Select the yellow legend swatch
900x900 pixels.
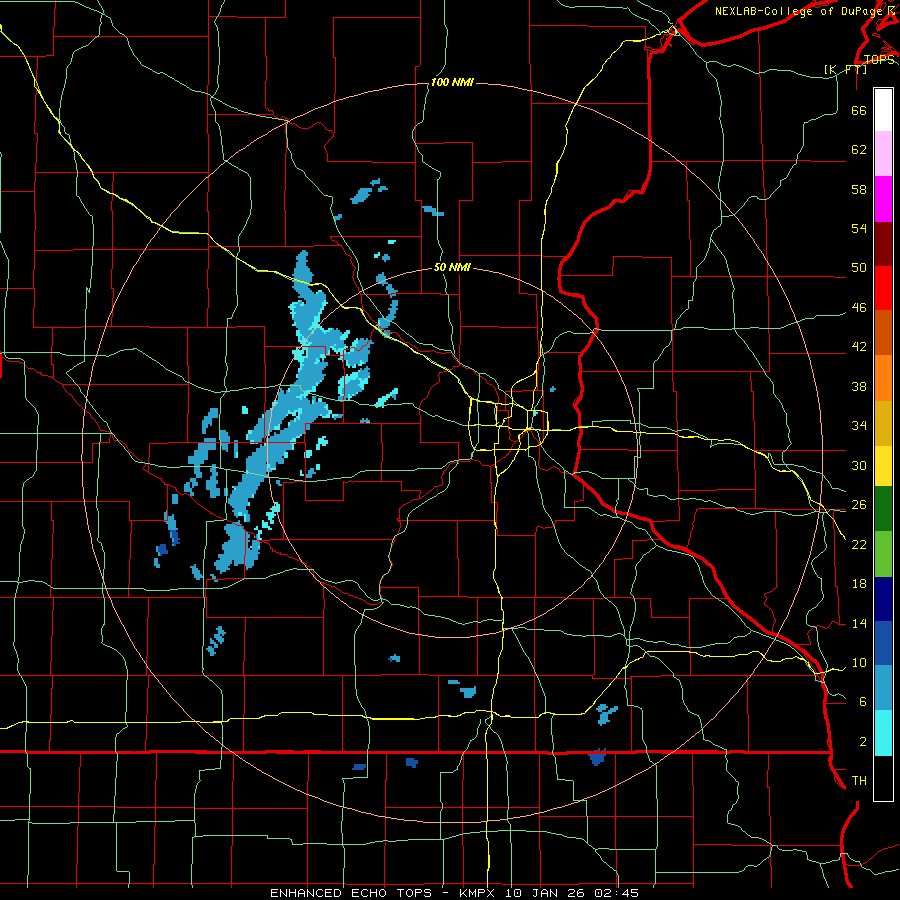coord(883,465)
